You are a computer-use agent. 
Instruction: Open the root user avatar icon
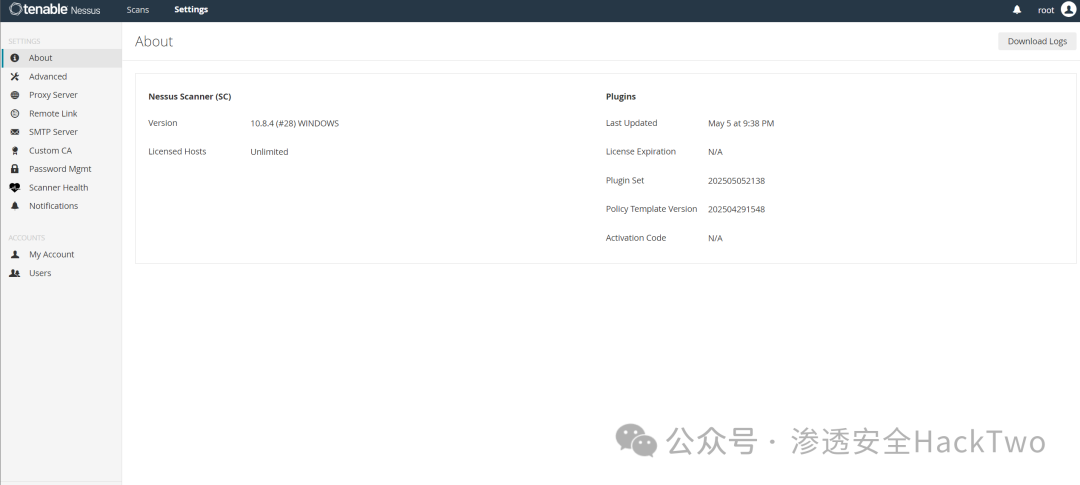coord(1068,10)
